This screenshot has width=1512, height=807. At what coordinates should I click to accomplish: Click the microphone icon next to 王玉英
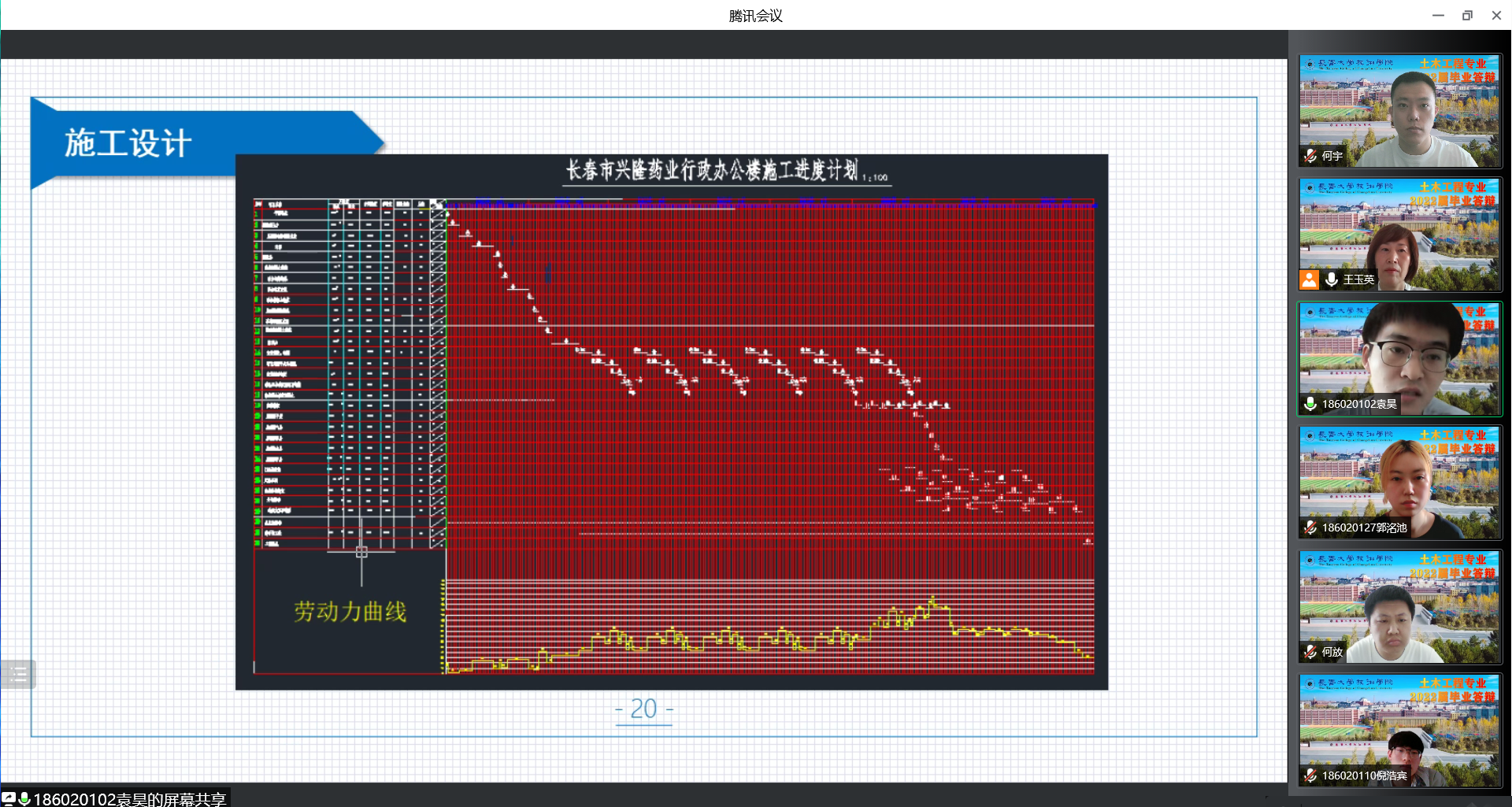(x=1332, y=279)
